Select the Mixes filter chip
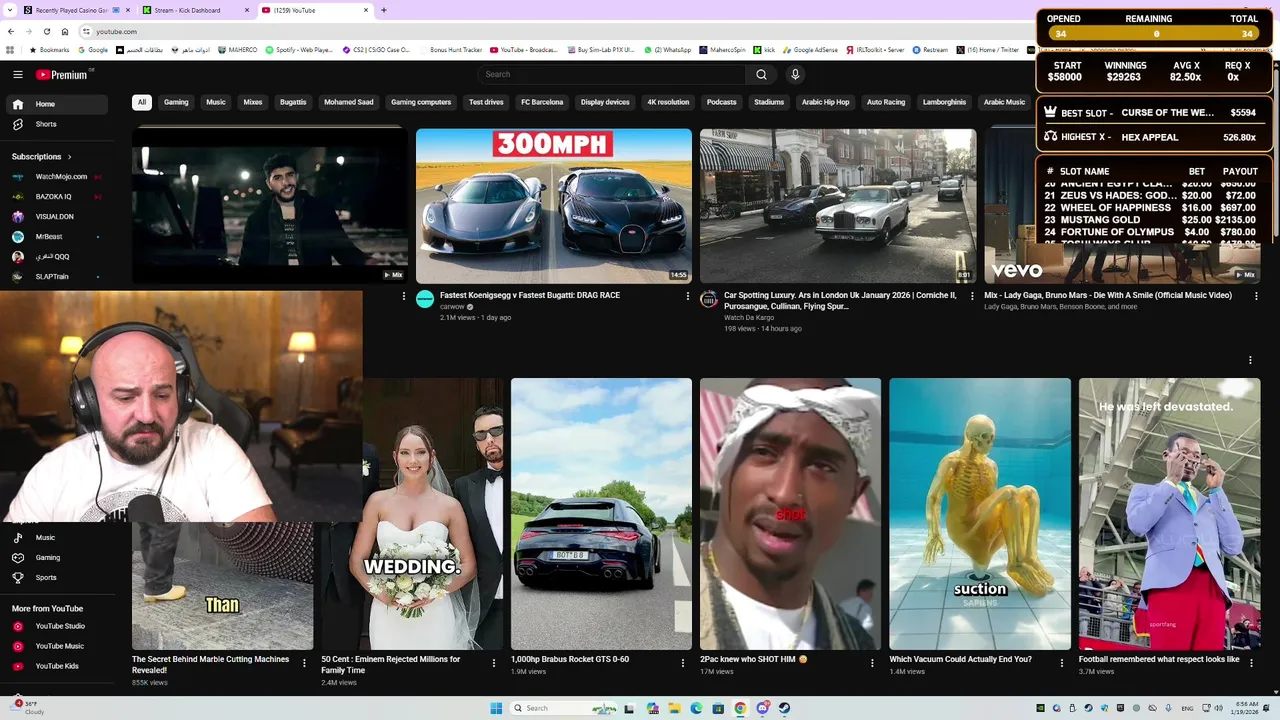 click(253, 102)
